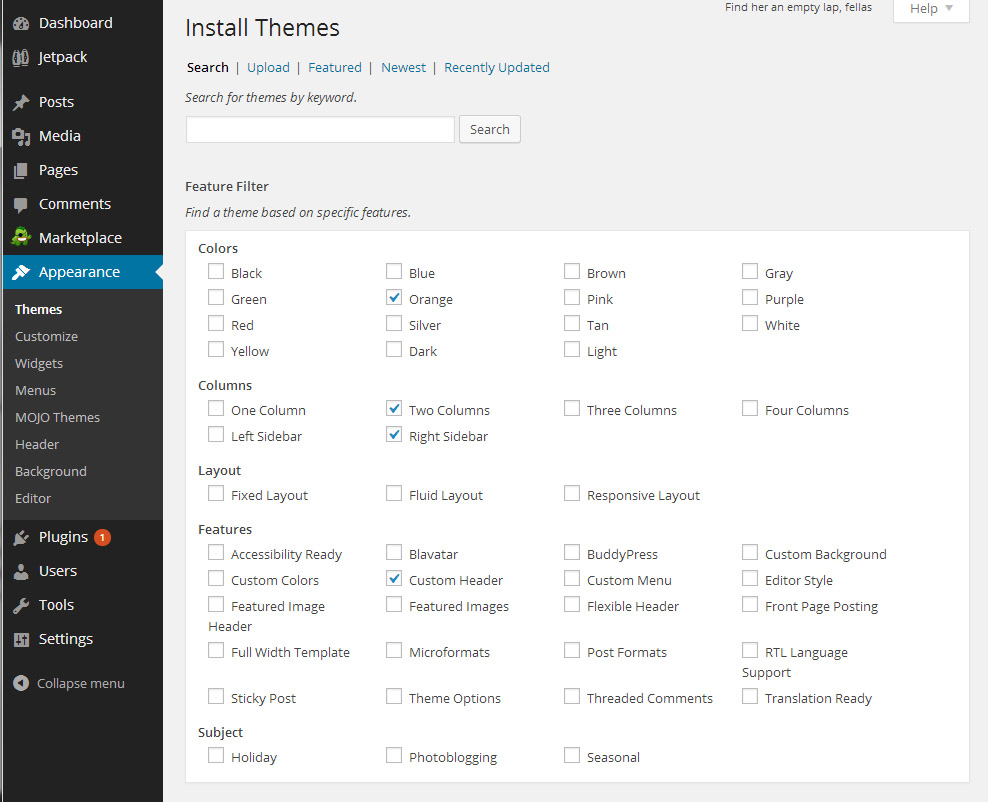The height and width of the screenshot is (802, 988).
Task: Uncheck the Right Sidebar checkbox
Action: tap(394, 435)
